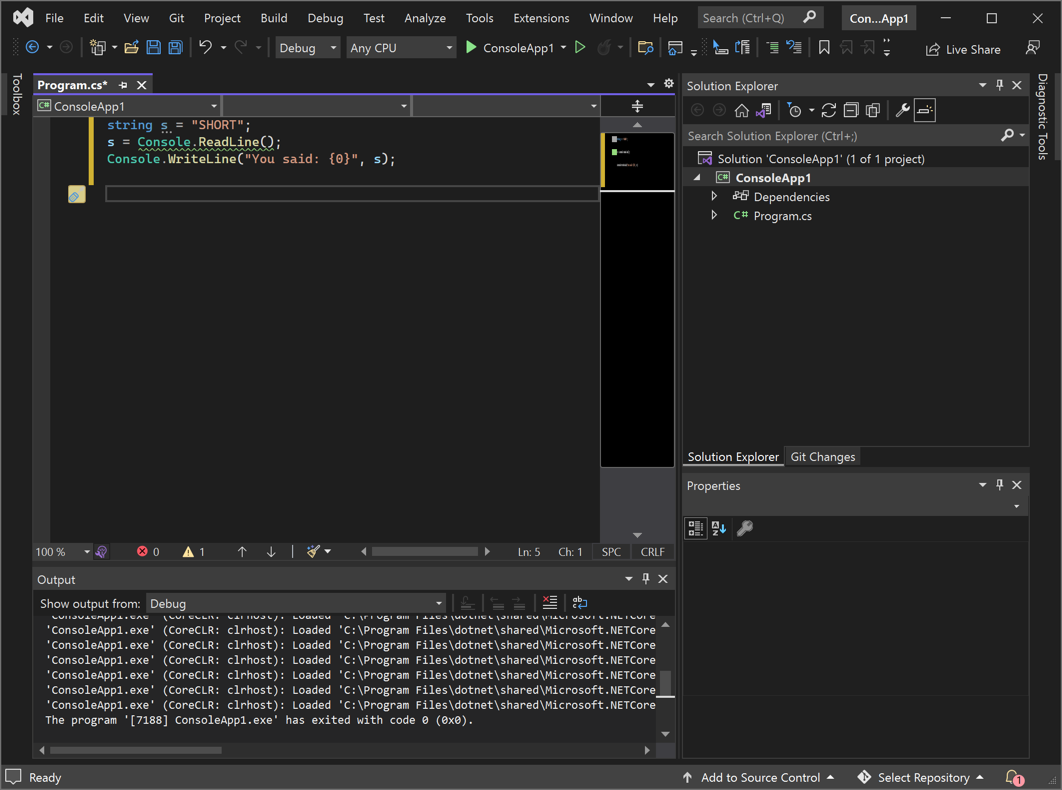The width and height of the screenshot is (1062, 790).
Task: Open ConsoleApp1 navigation combo box
Action: point(127,106)
